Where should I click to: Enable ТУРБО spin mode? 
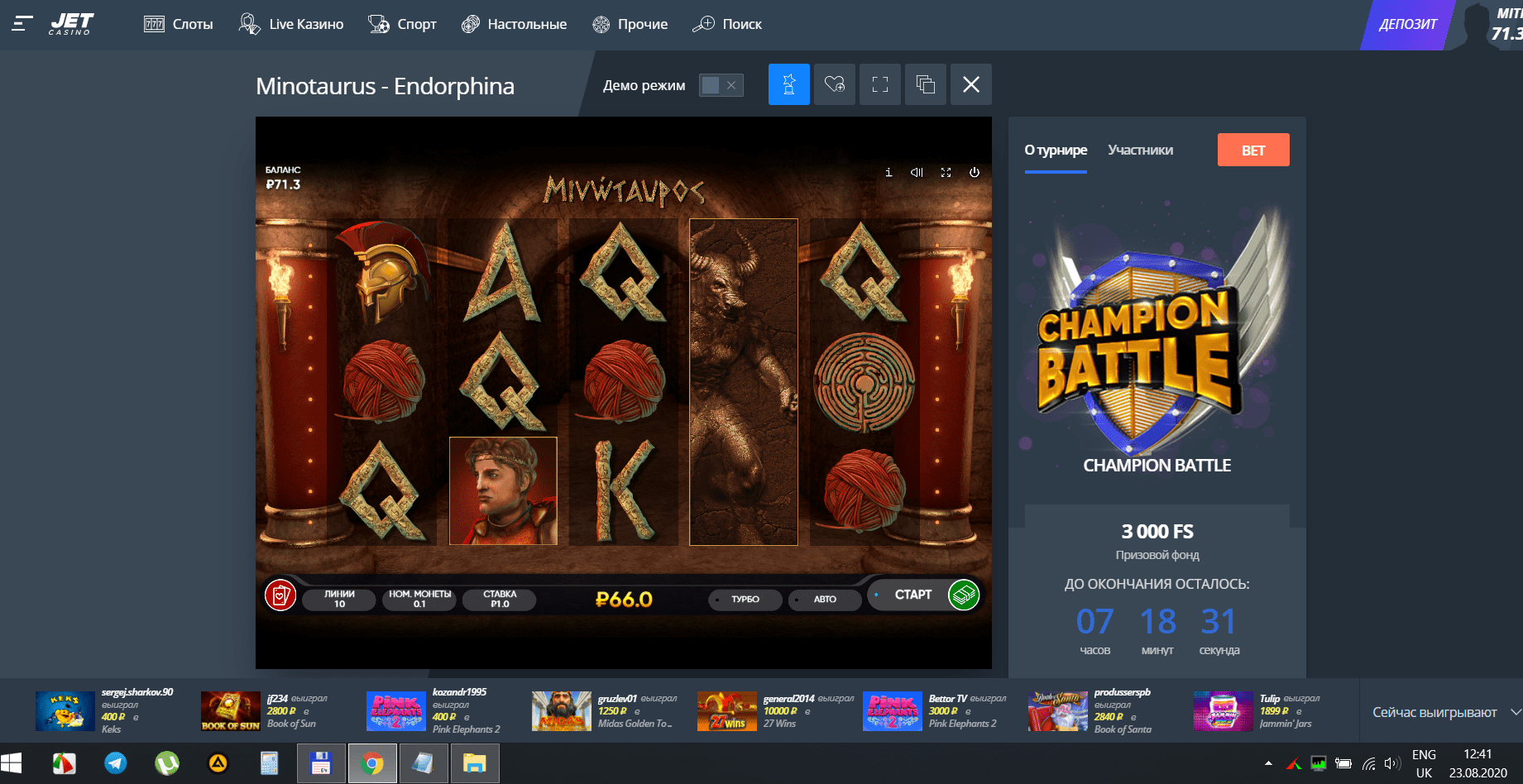point(745,600)
